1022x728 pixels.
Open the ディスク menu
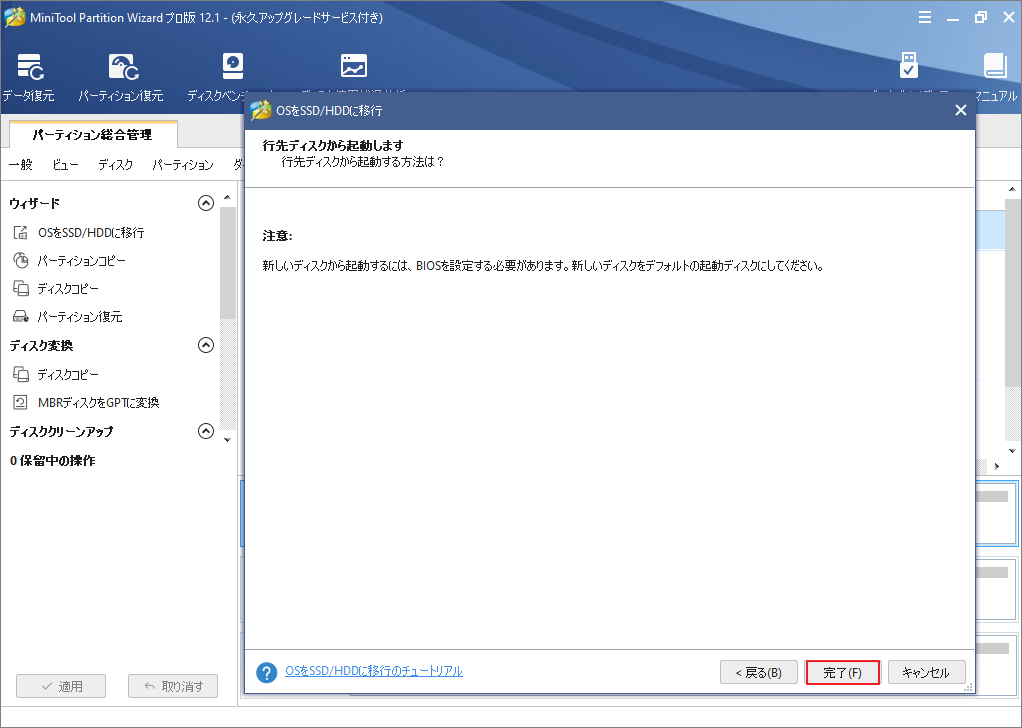coord(114,165)
